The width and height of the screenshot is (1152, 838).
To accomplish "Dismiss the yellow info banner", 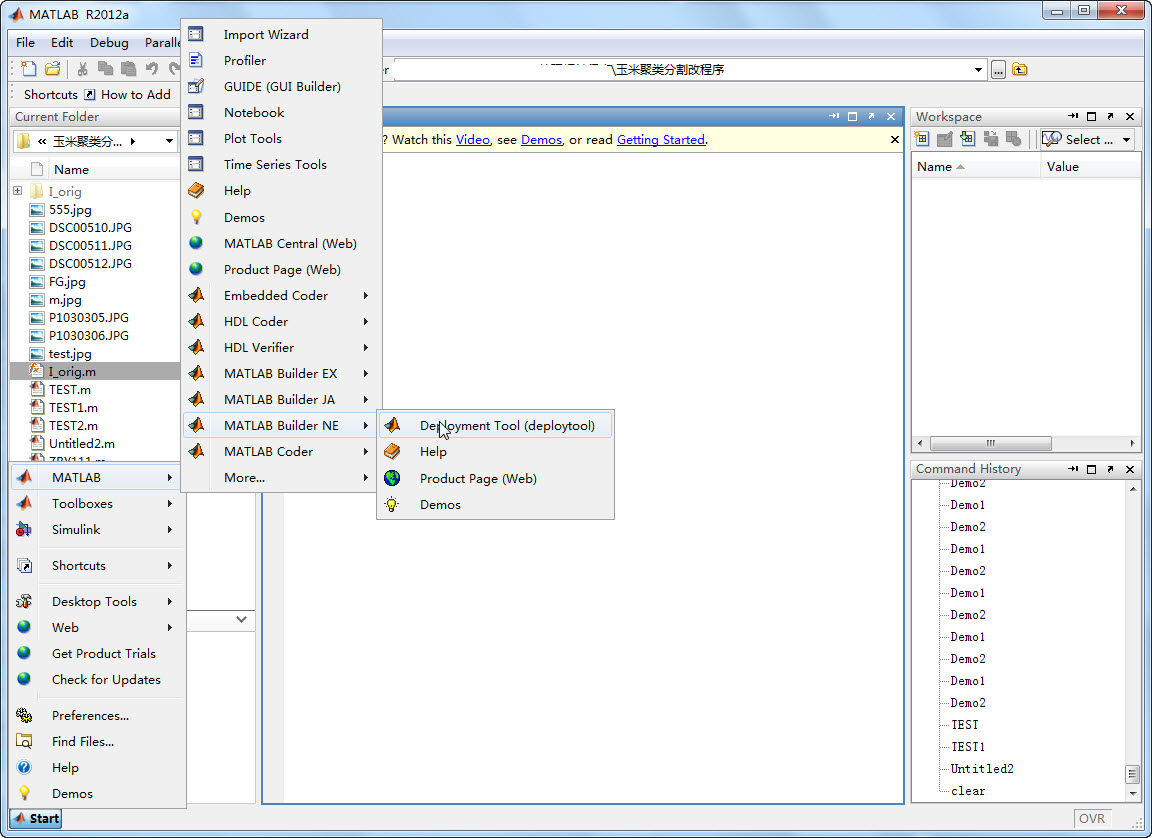I will coord(894,140).
